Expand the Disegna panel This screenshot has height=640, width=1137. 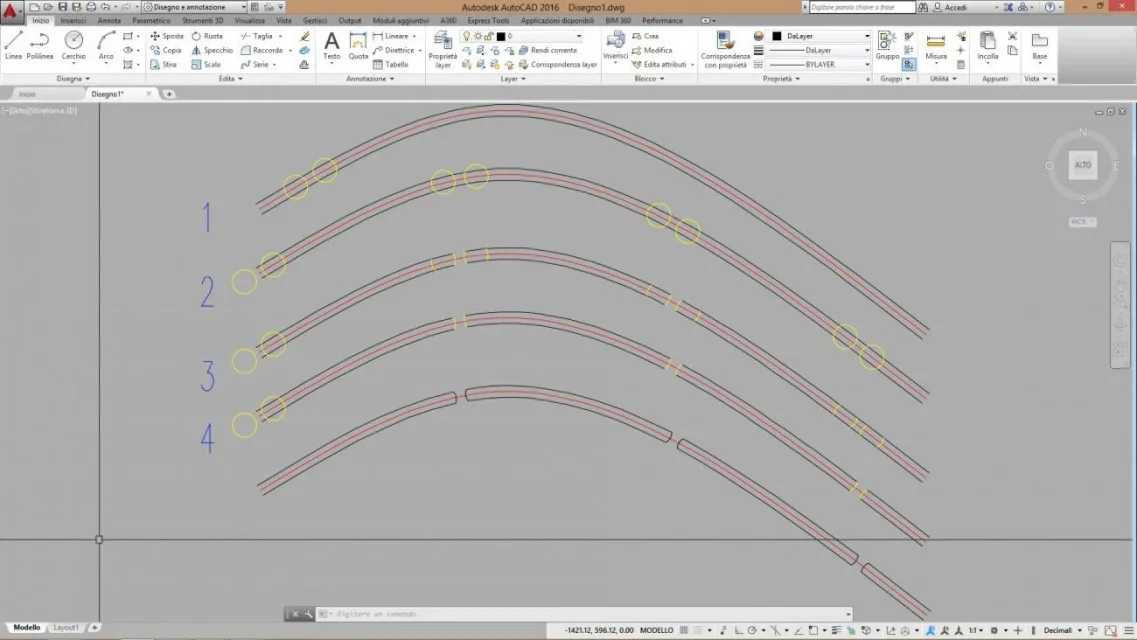pyautogui.click(x=73, y=78)
